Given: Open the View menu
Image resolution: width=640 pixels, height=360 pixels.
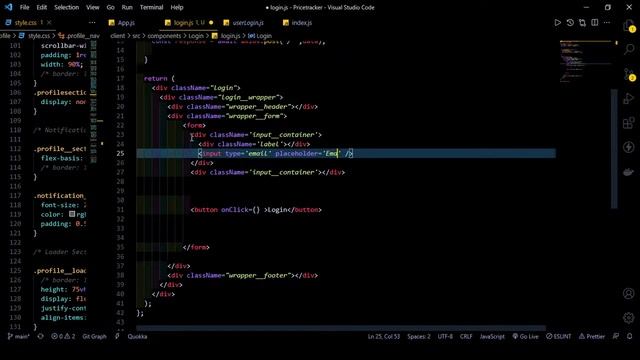Looking at the screenshot, I should point(93,7).
